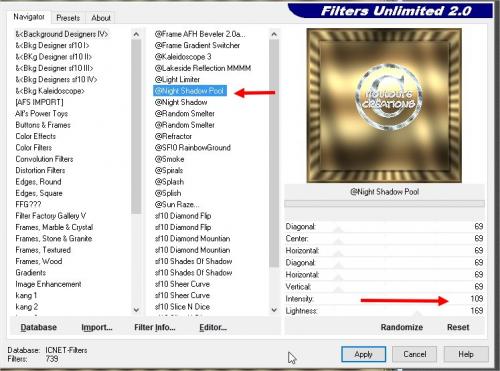This screenshot has width=500, height=371.
Task: Click the Randomize button
Action: 402,327
